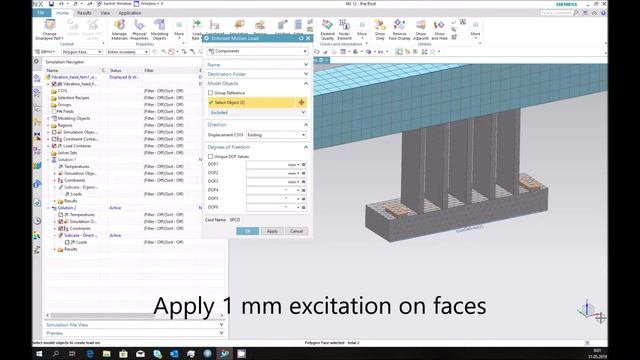This screenshot has width=640, height=360.
Task: Switch to Home ribbon tab
Action: [x=62, y=13]
